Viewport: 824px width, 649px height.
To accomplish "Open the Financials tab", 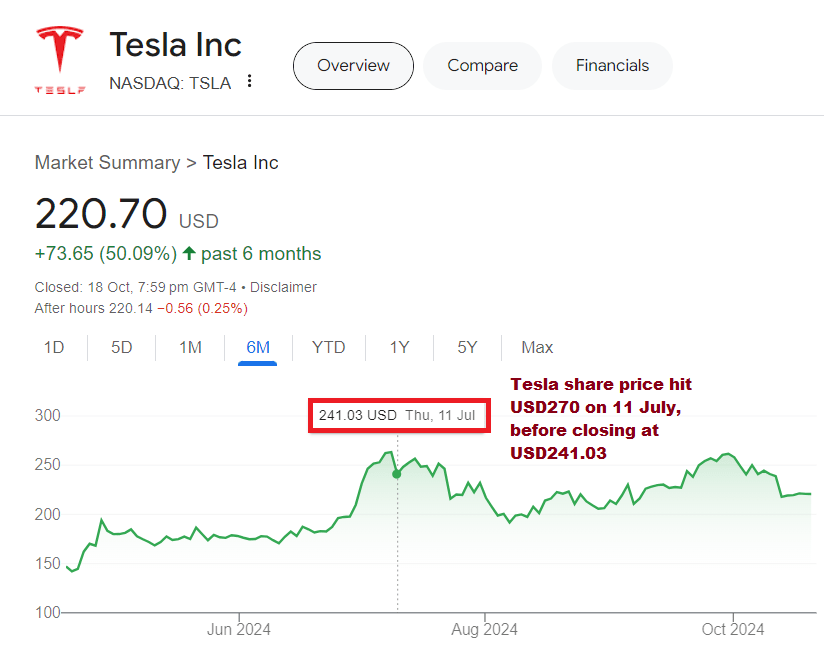I will click(612, 66).
